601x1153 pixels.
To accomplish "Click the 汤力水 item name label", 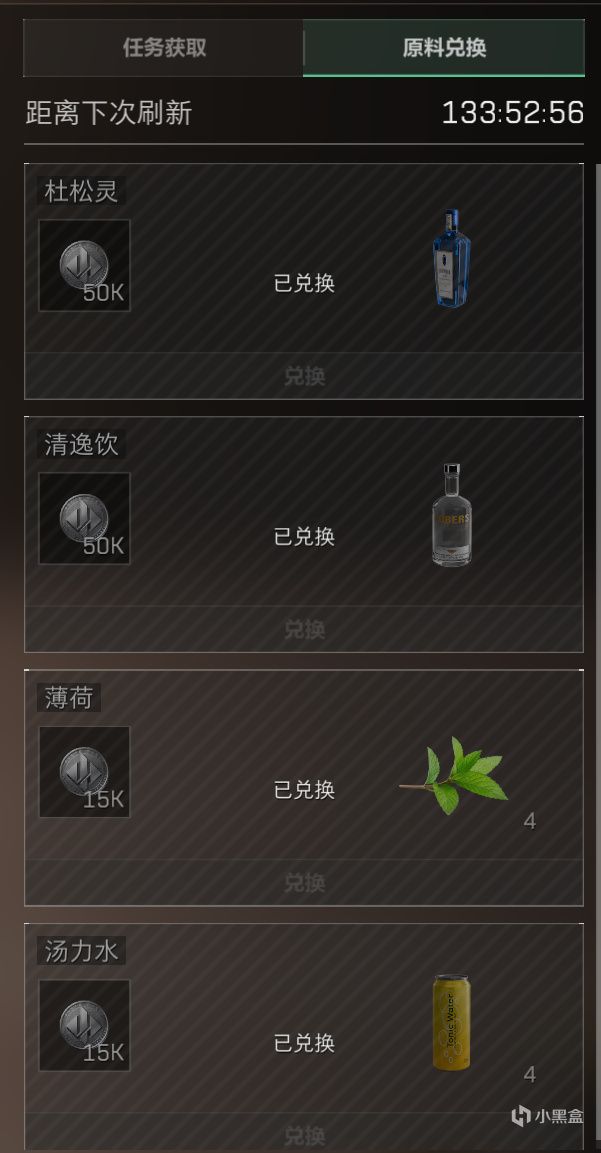I will click(x=81, y=951).
